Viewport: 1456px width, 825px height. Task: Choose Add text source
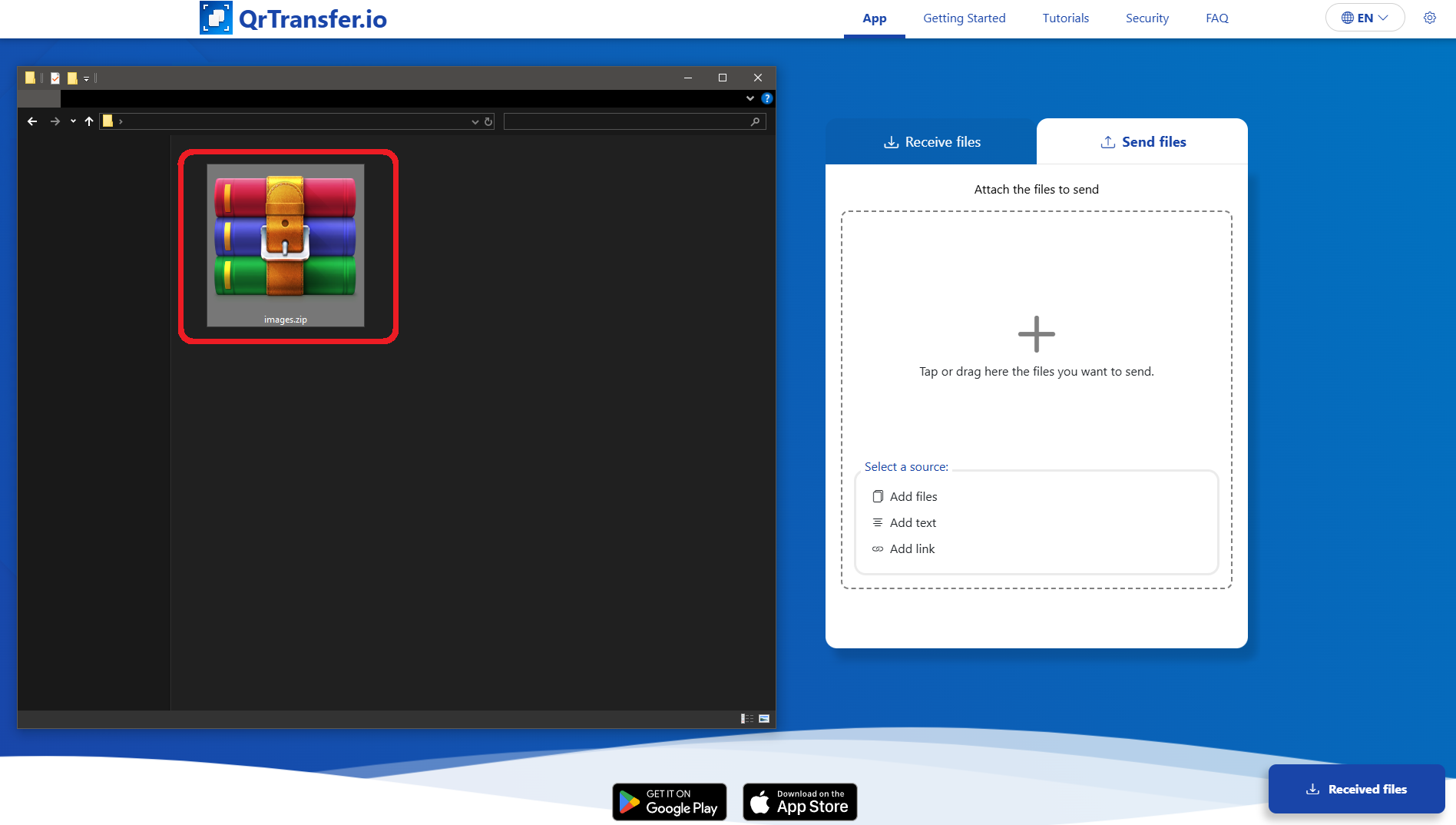tap(904, 522)
